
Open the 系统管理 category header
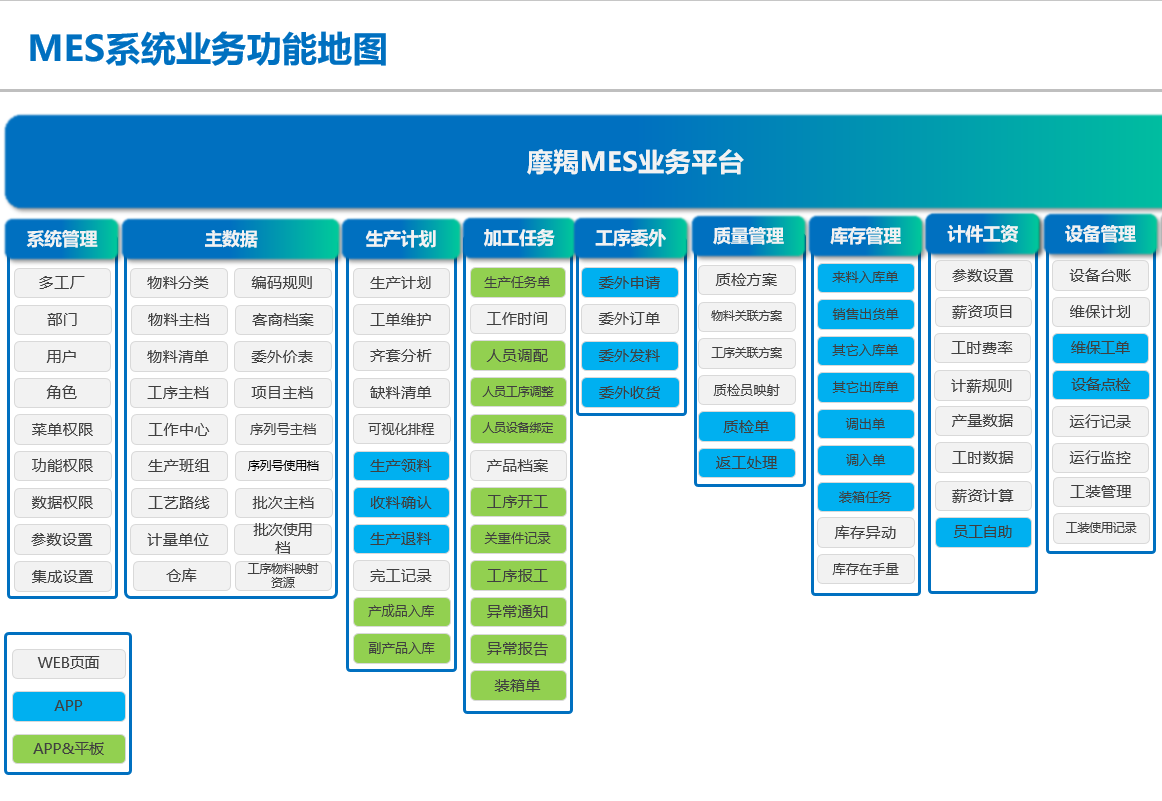62,239
